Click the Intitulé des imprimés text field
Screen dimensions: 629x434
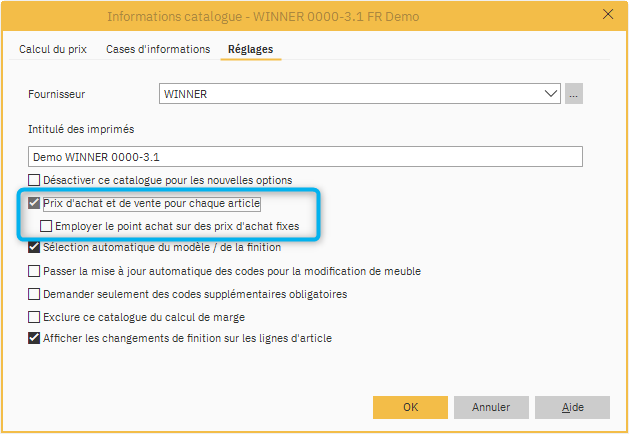(305, 157)
